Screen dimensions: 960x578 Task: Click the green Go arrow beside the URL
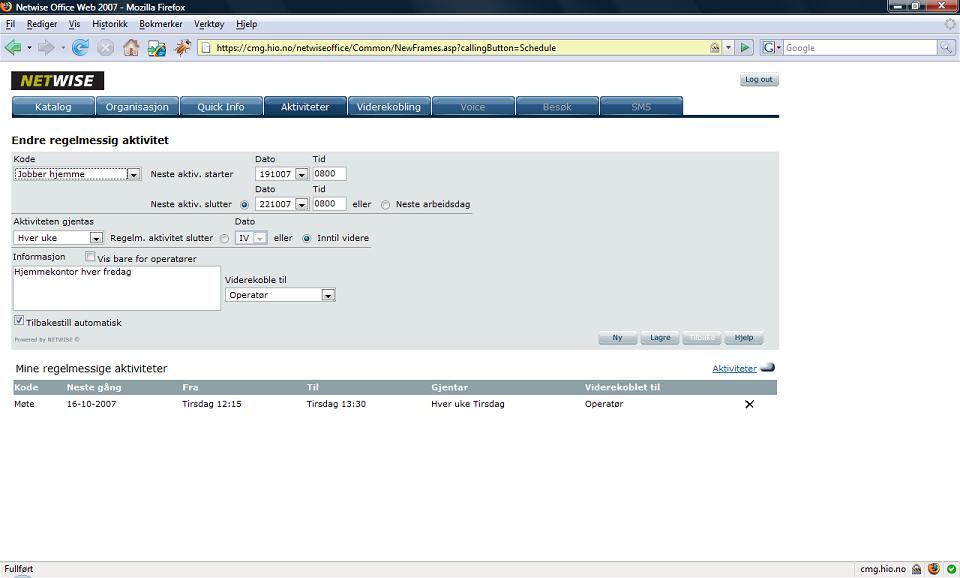744,47
